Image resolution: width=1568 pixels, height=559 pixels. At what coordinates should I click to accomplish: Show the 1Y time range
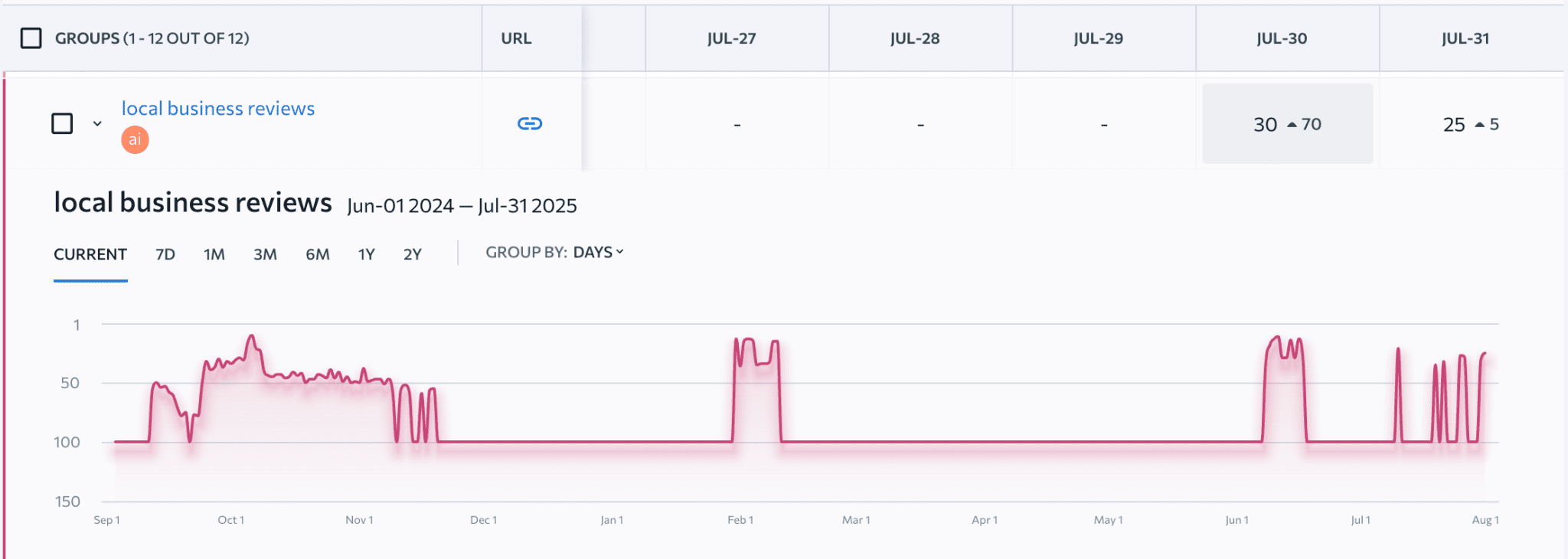coord(367,254)
